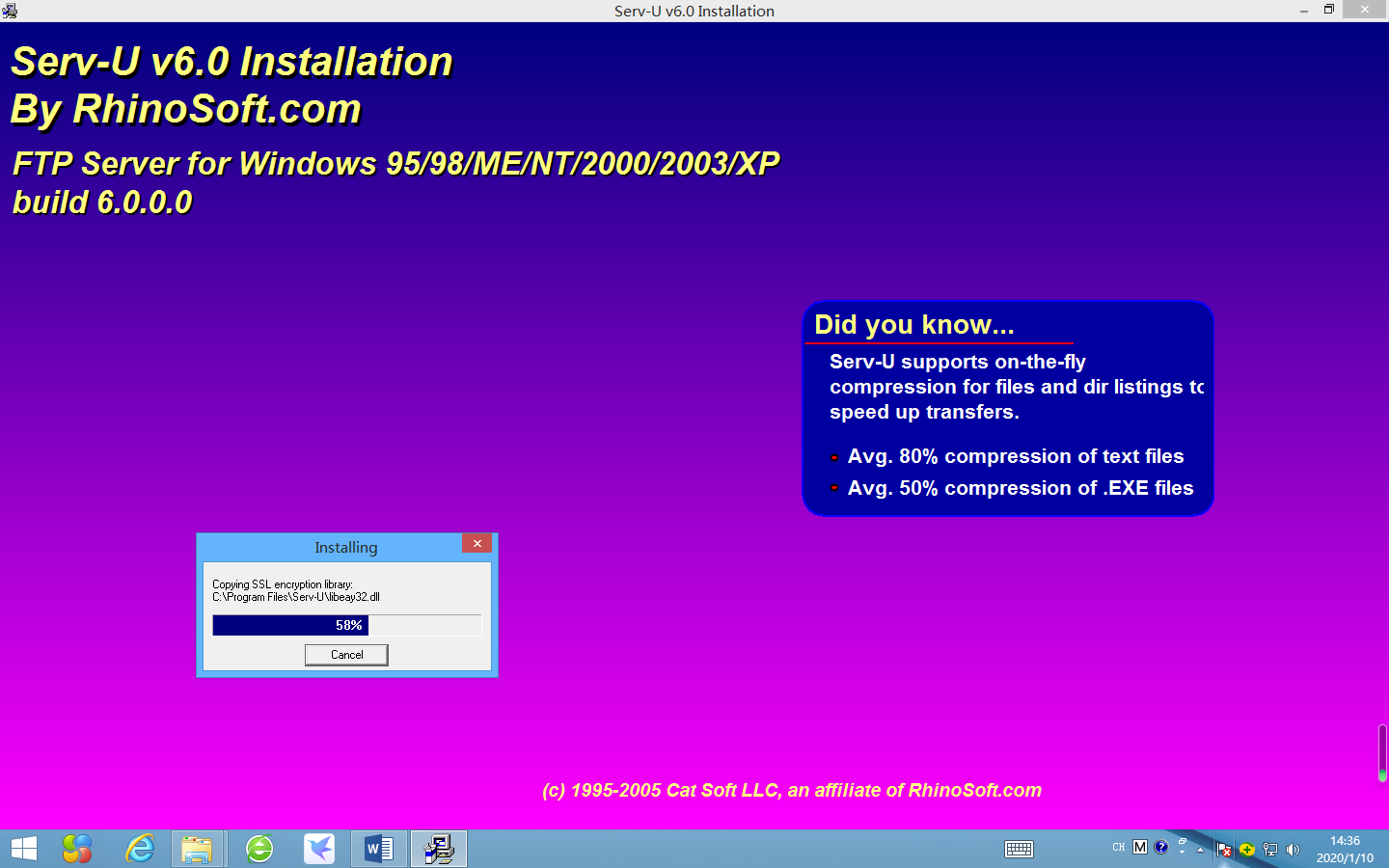Open the blue question mark help icon
Viewport: 1389px width, 868px height.
[1161, 847]
